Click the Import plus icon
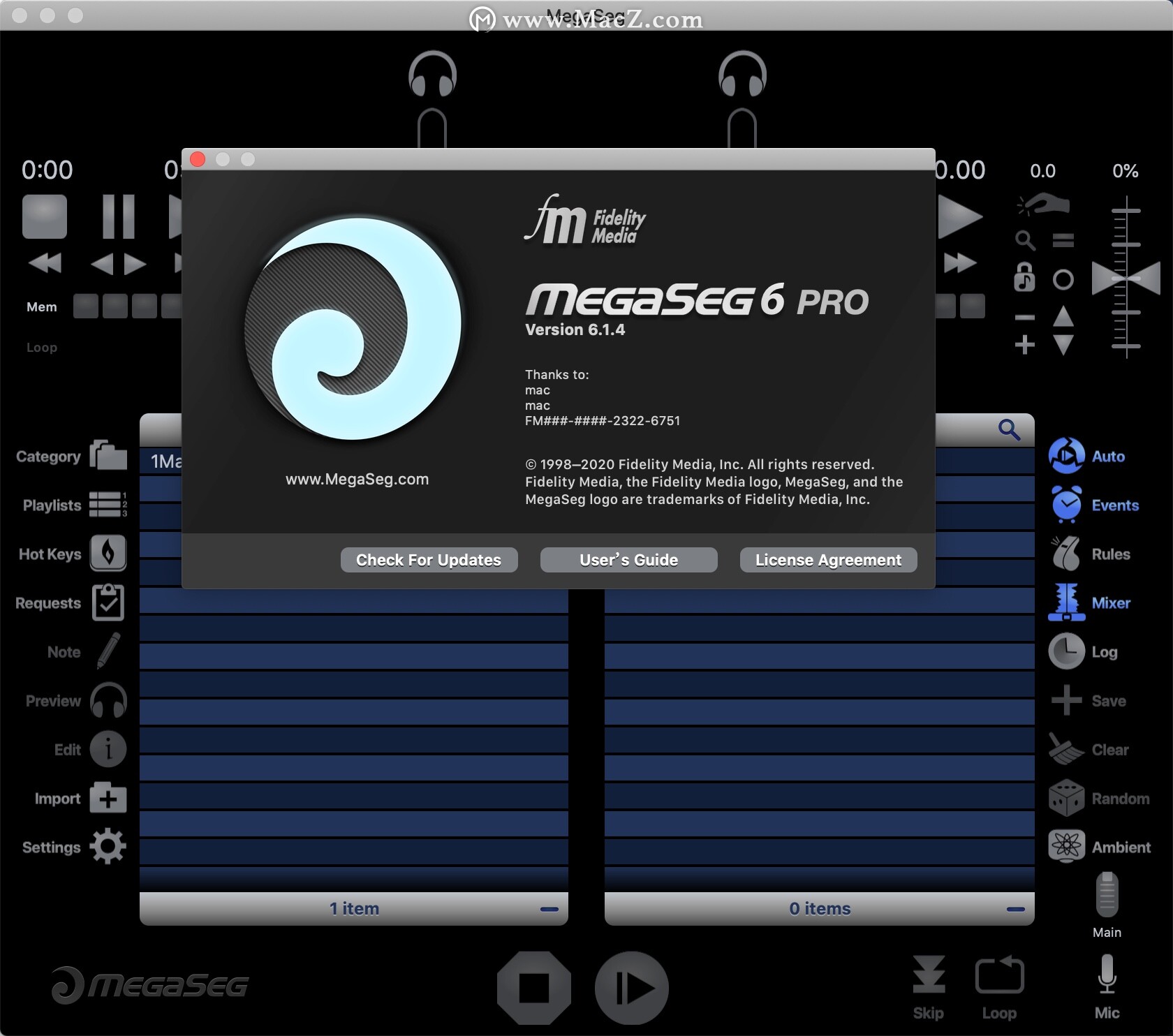The width and height of the screenshot is (1173, 1036). pyautogui.click(x=108, y=798)
